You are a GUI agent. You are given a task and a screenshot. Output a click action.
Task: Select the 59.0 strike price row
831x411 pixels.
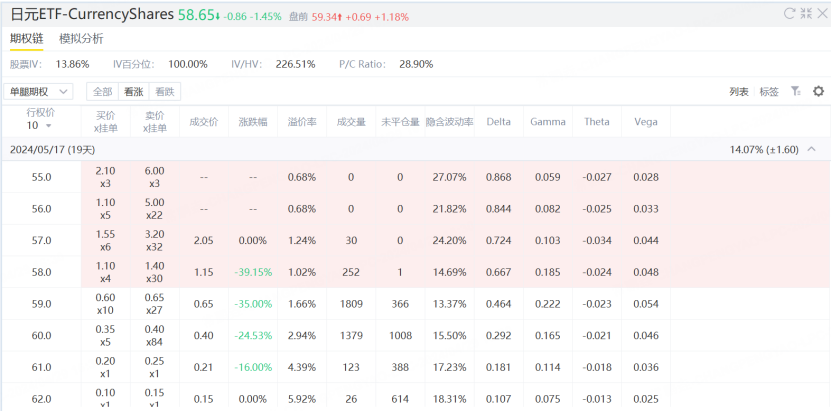[x=416, y=304]
